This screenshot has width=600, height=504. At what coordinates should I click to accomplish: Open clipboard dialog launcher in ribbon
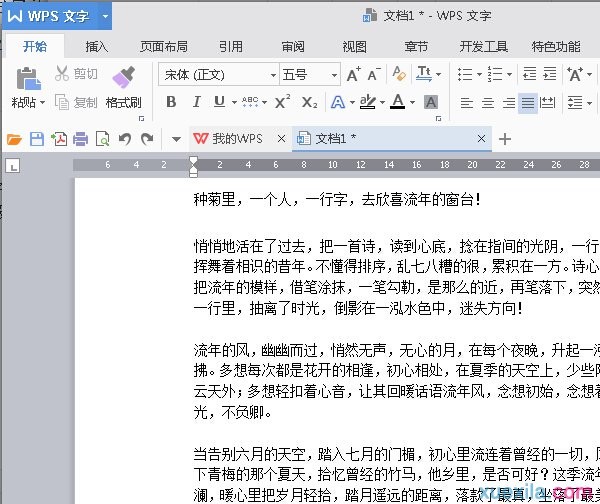[141, 119]
